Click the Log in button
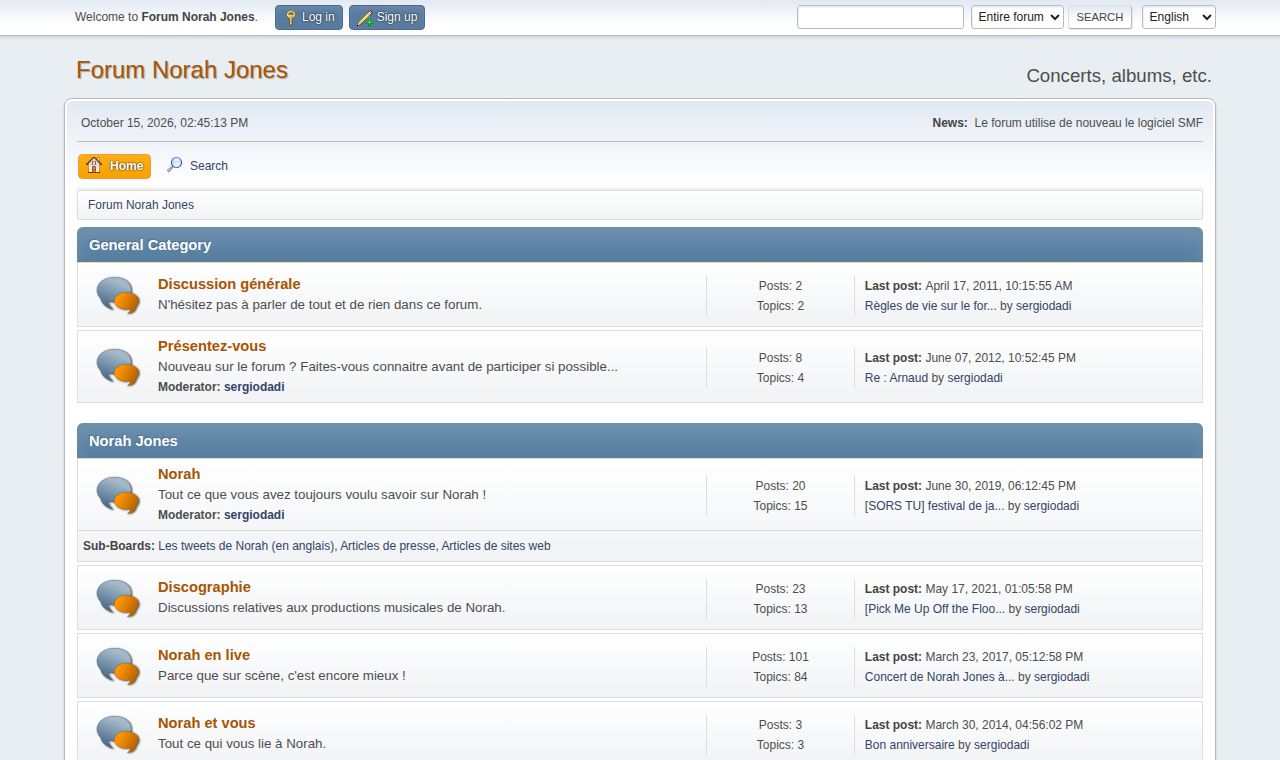This screenshot has width=1280, height=760. (x=309, y=17)
